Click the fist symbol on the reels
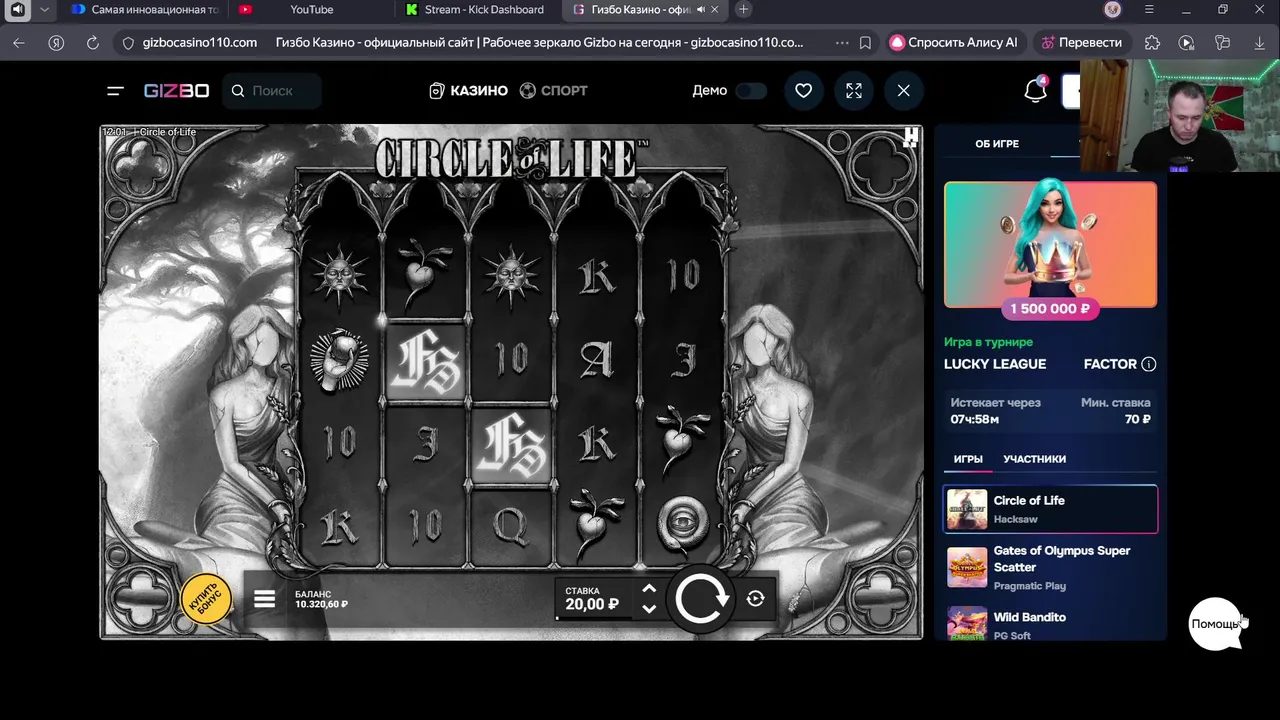Viewport: 1280px width, 720px height. pos(339,361)
